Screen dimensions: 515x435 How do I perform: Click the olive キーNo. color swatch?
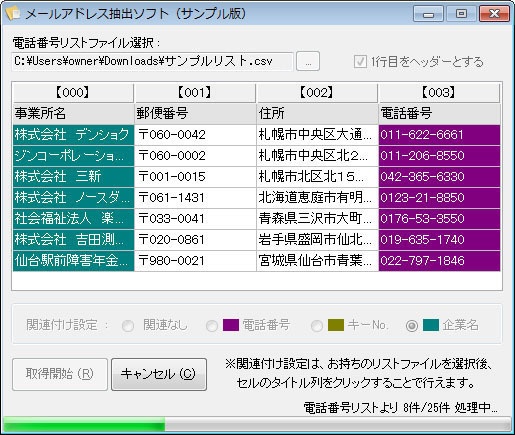(x=336, y=325)
